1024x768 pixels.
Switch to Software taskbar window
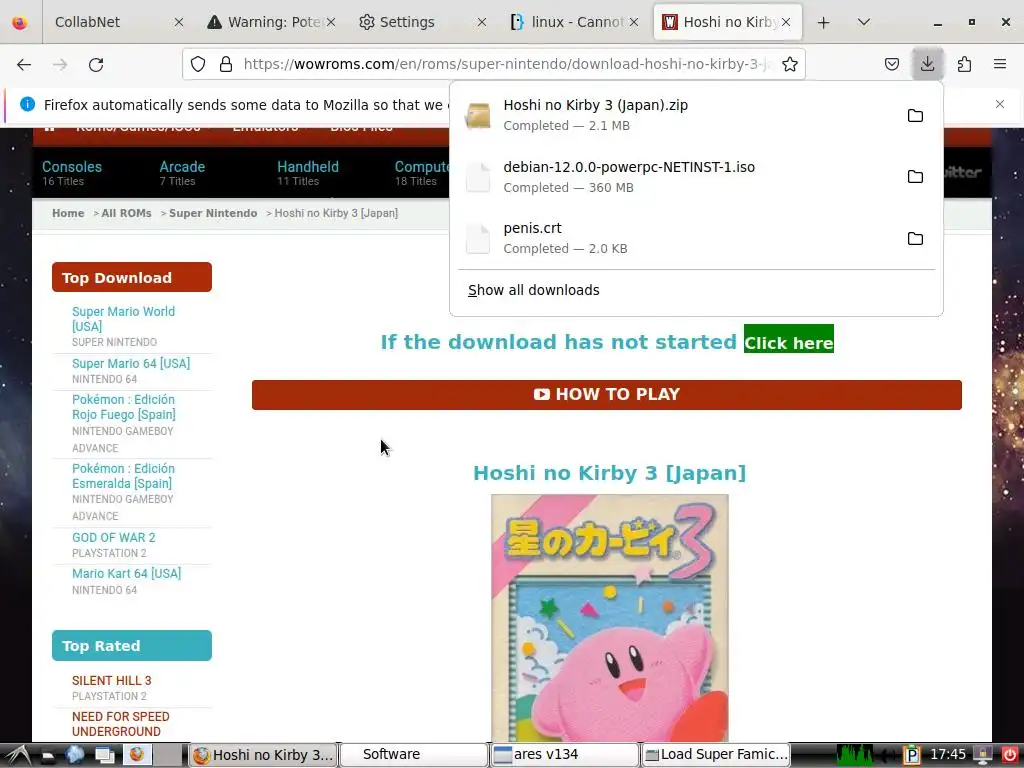tap(414, 755)
